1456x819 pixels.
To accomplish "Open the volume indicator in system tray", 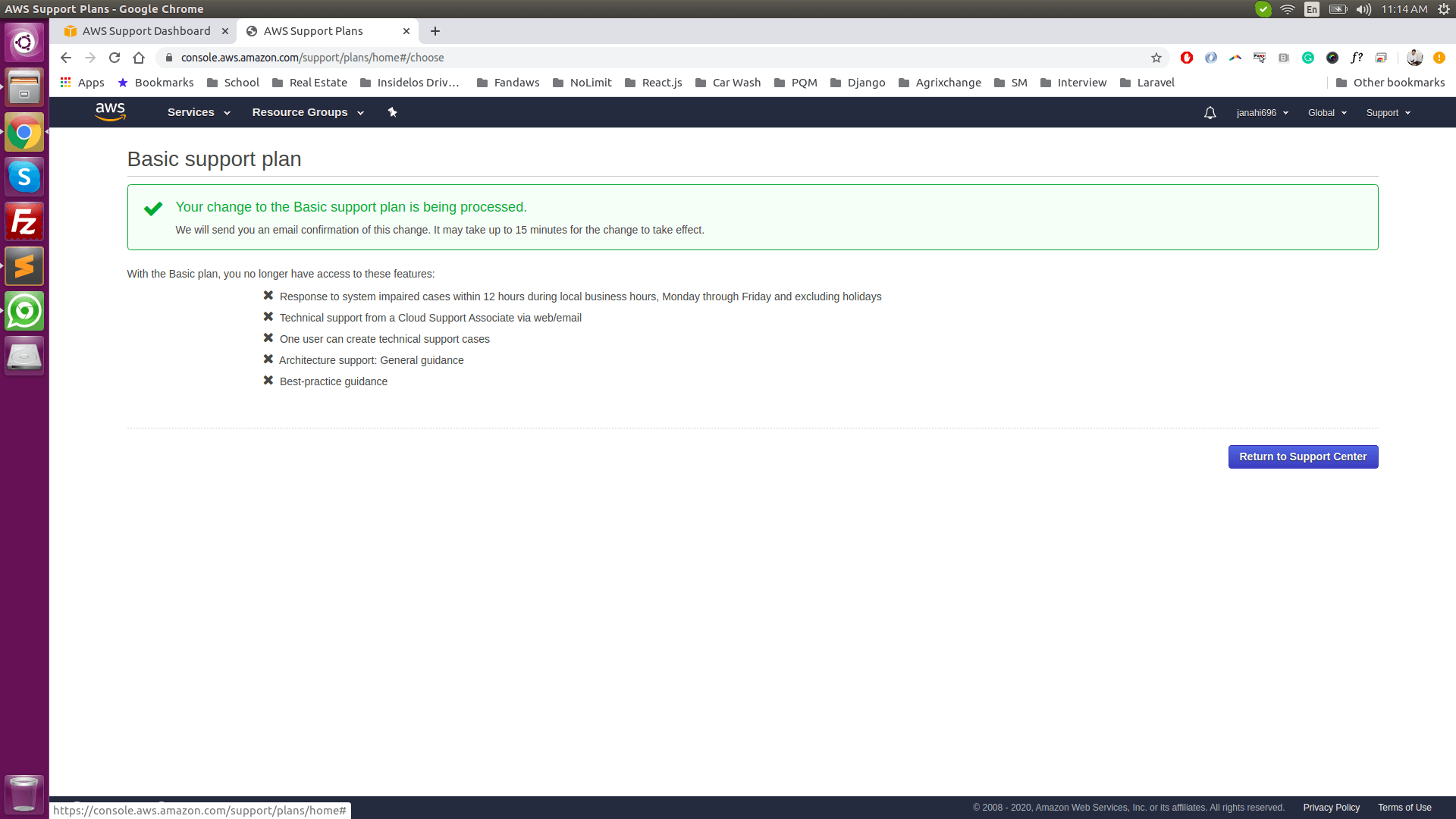I will (x=1363, y=9).
